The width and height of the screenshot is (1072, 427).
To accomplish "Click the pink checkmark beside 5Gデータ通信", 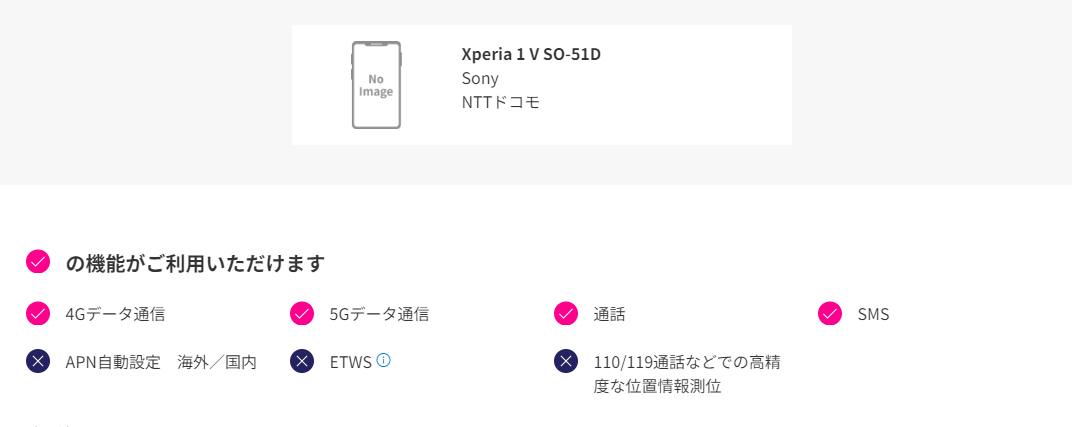I will click(x=302, y=314).
